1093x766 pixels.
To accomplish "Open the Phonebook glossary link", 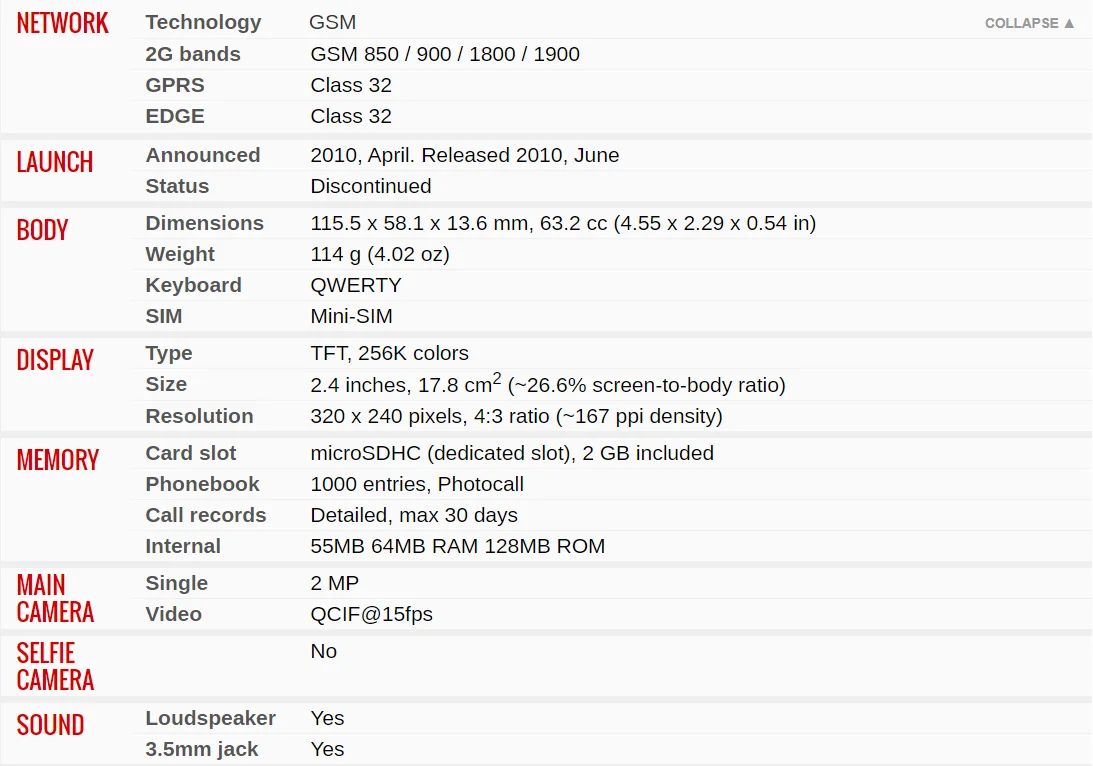I will click(202, 484).
